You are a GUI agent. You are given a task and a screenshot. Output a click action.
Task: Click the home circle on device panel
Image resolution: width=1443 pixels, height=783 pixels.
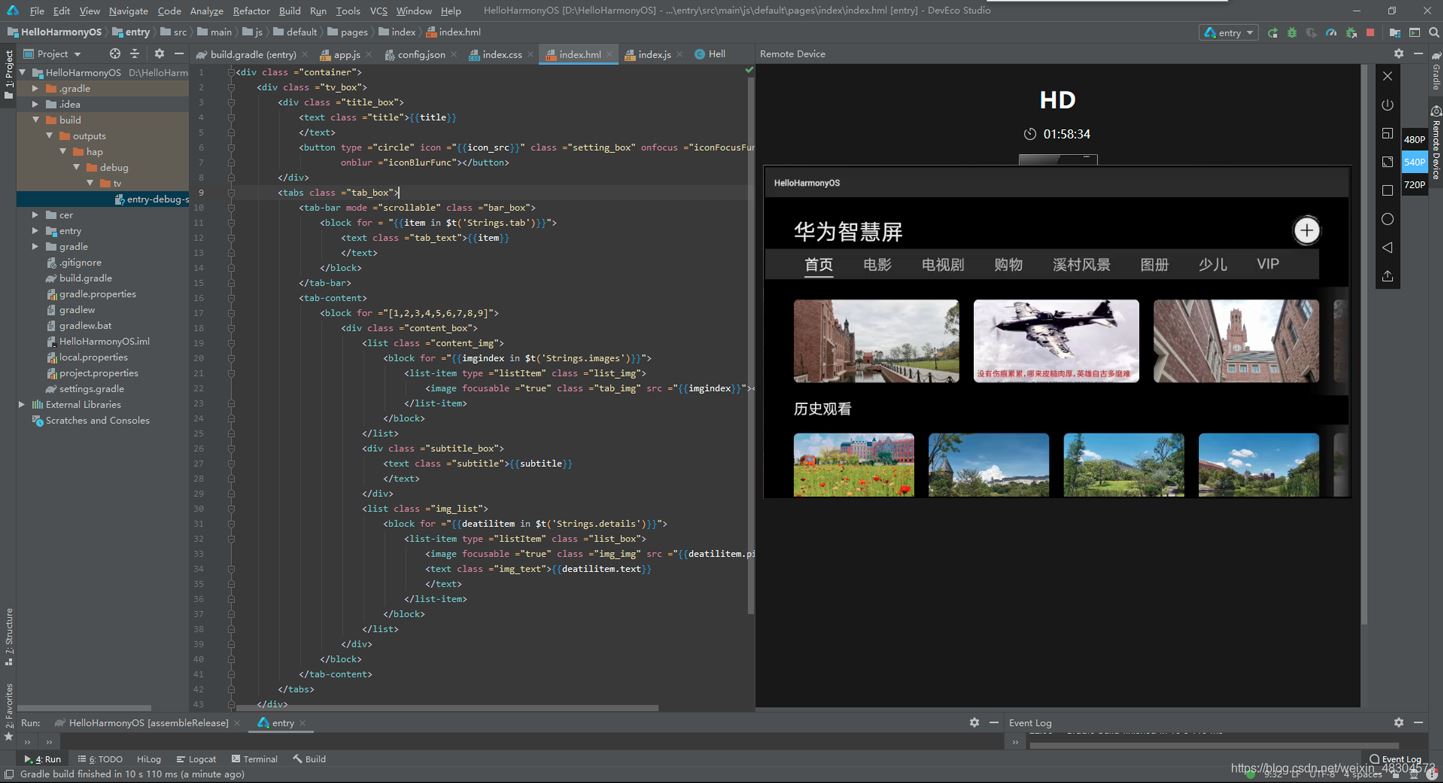pyautogui.click(x=1387, y=219)
